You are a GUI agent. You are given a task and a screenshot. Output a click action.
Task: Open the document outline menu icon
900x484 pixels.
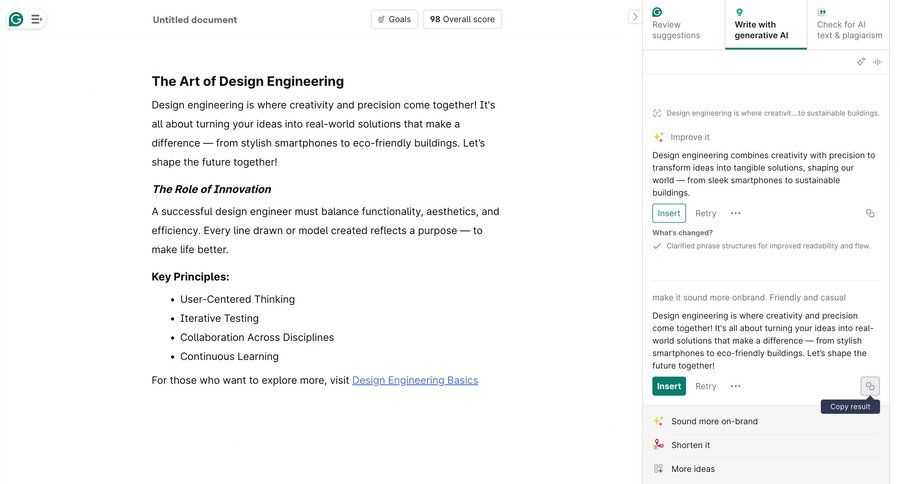36,20
